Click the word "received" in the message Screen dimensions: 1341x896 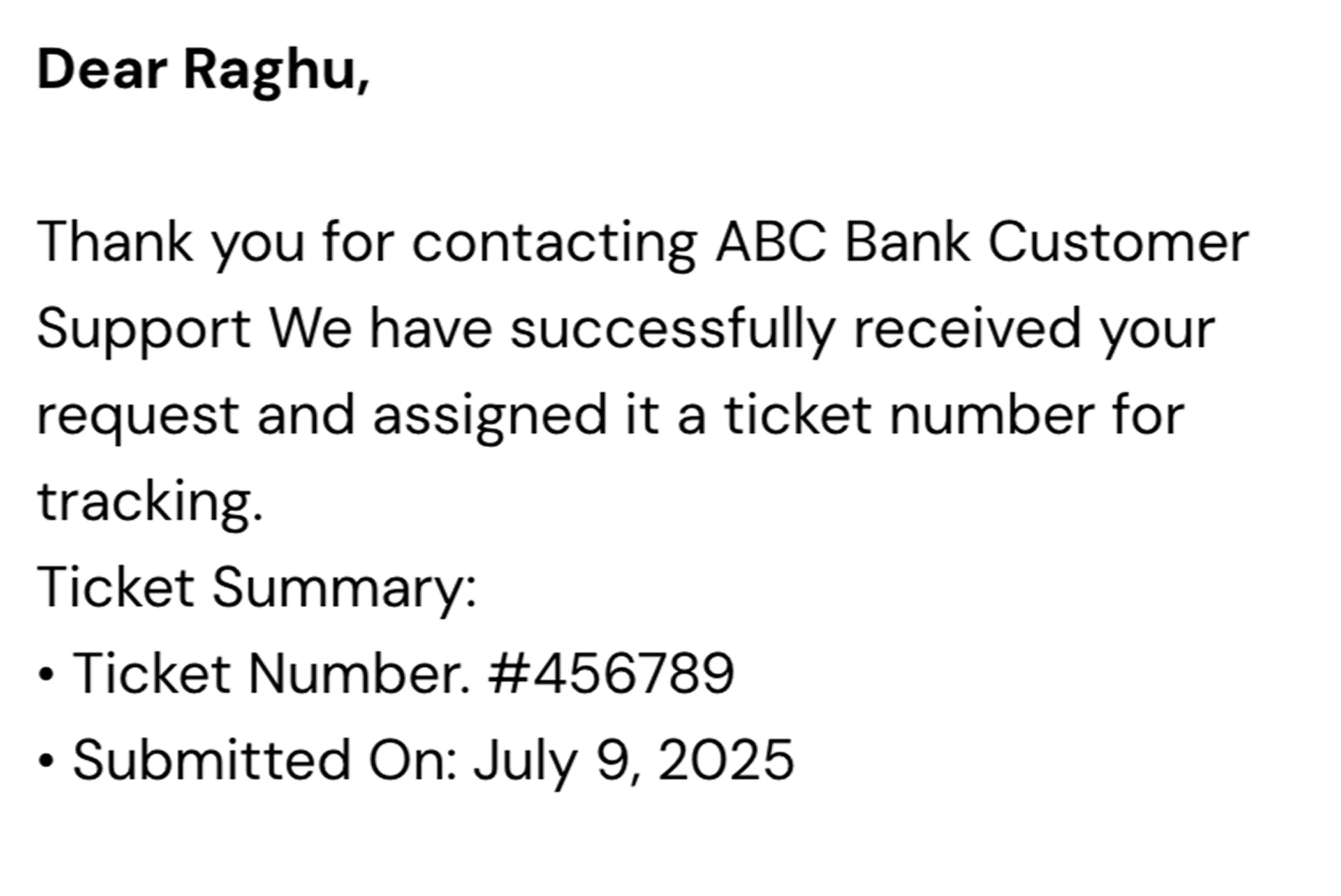(x=966, y=329)
